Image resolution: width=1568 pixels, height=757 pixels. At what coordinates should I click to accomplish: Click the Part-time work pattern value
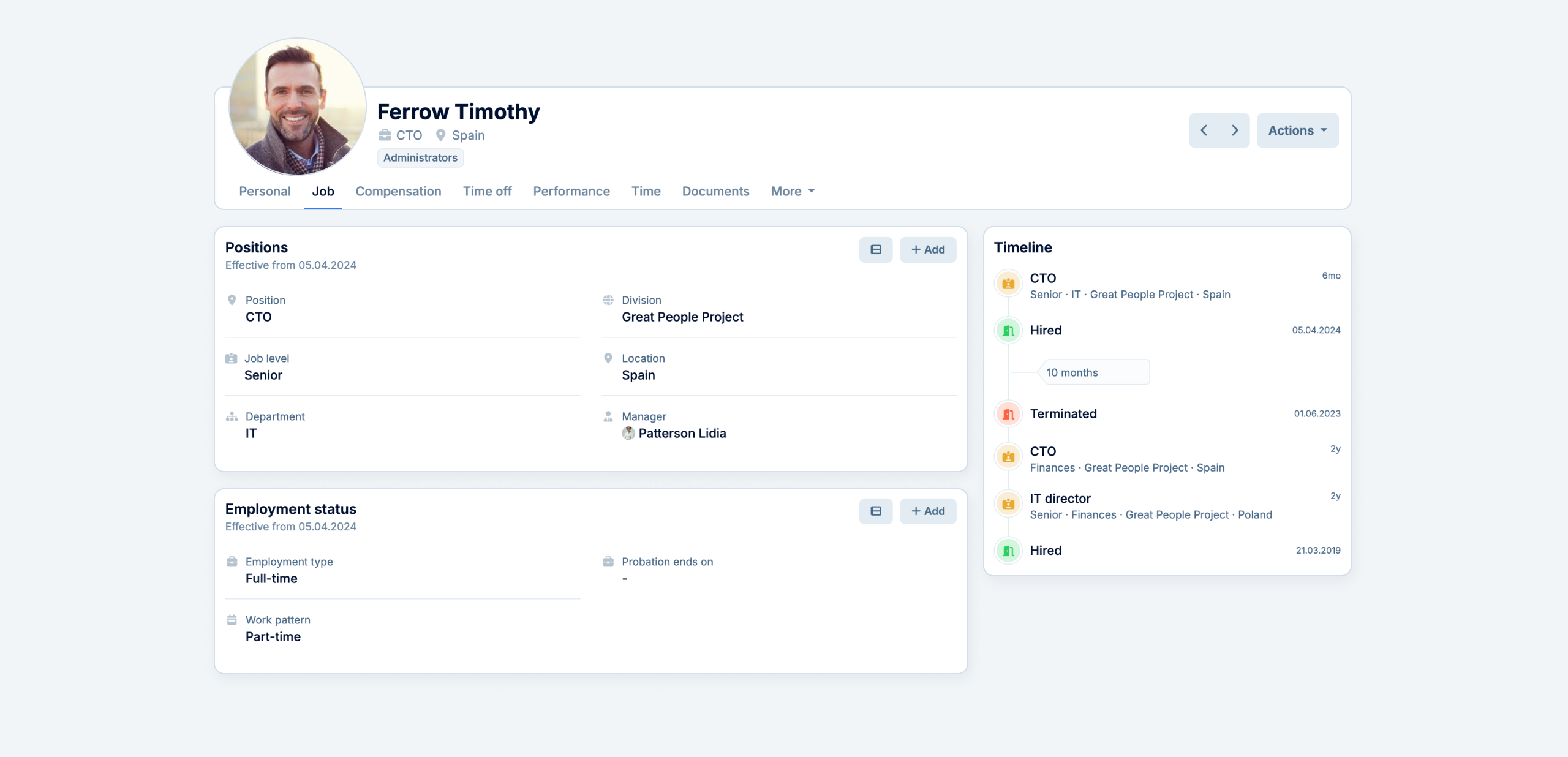tap(273, 636)
